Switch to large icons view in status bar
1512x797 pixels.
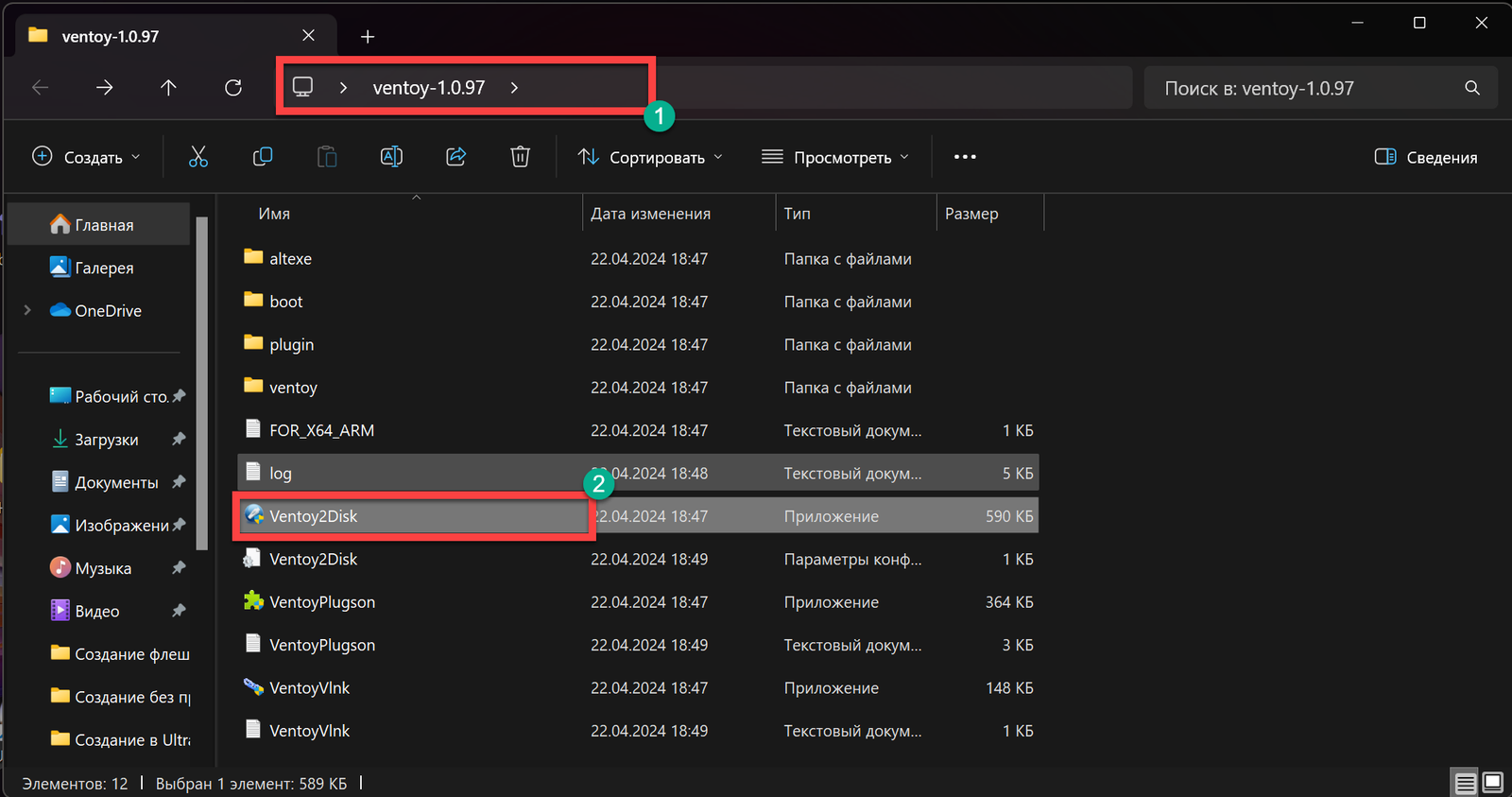(1493, 783)
